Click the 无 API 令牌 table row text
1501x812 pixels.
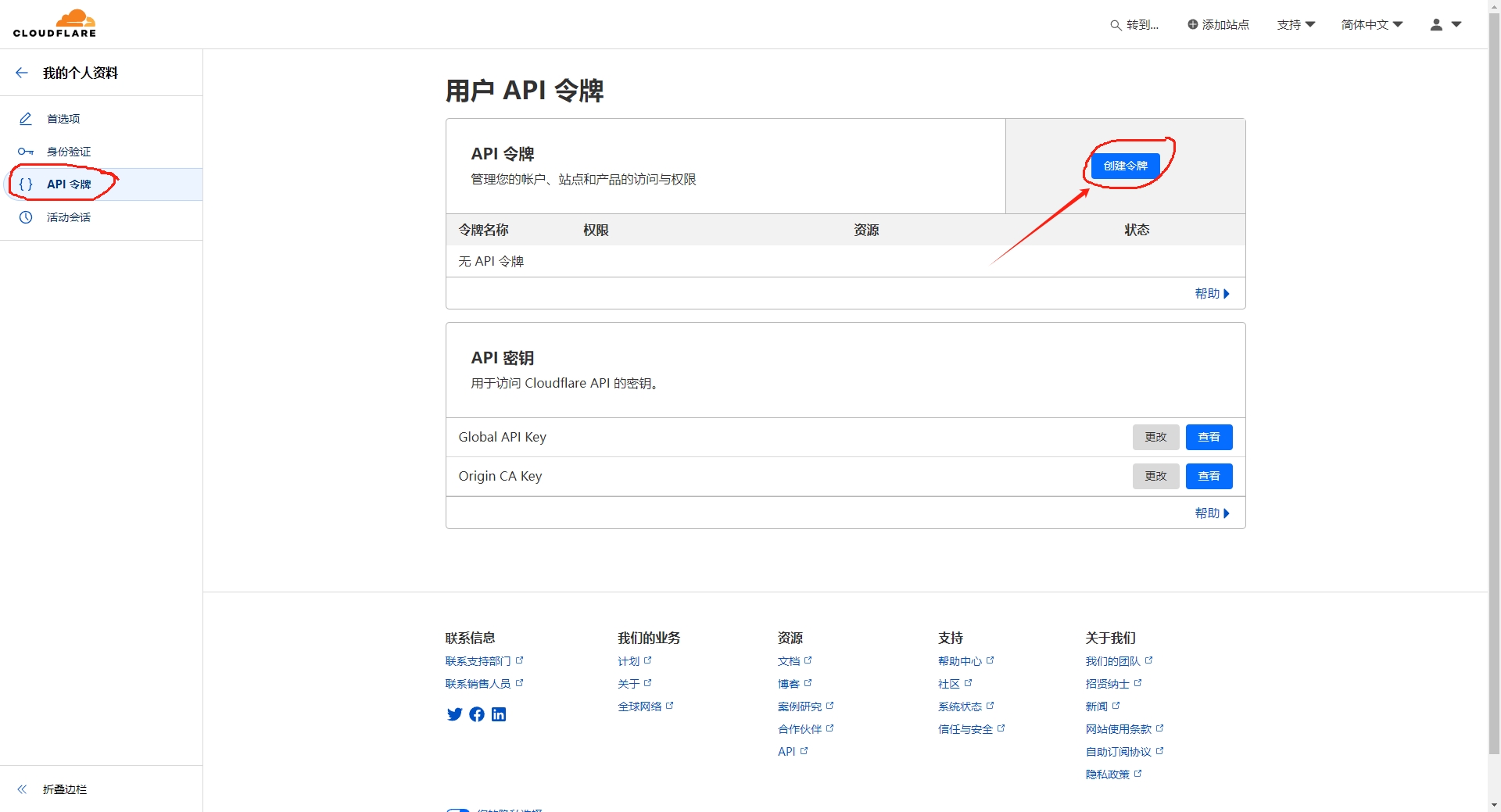click(491, 261)
